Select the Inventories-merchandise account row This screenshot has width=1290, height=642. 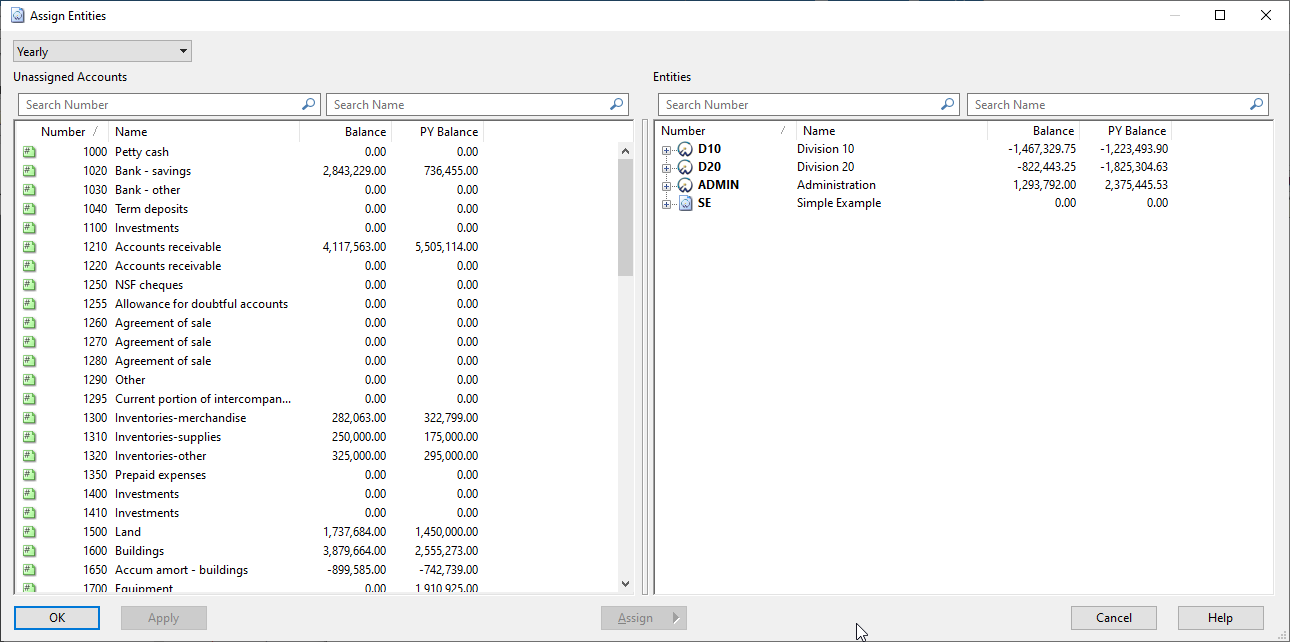click(x=180, y=418)
